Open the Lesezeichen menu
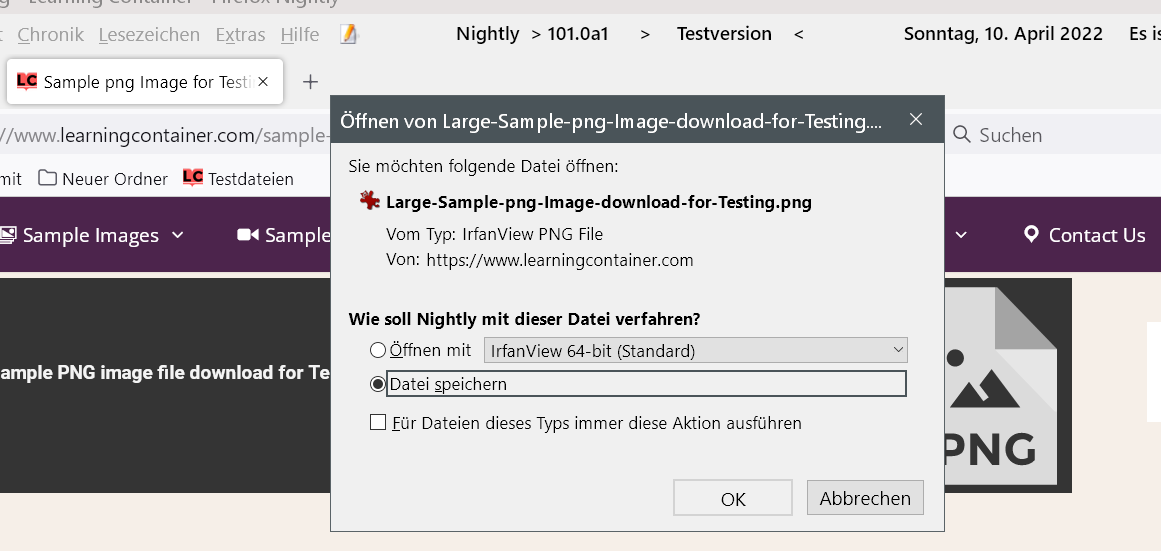This screenshot has height=551, width=1161. [149, 35]
